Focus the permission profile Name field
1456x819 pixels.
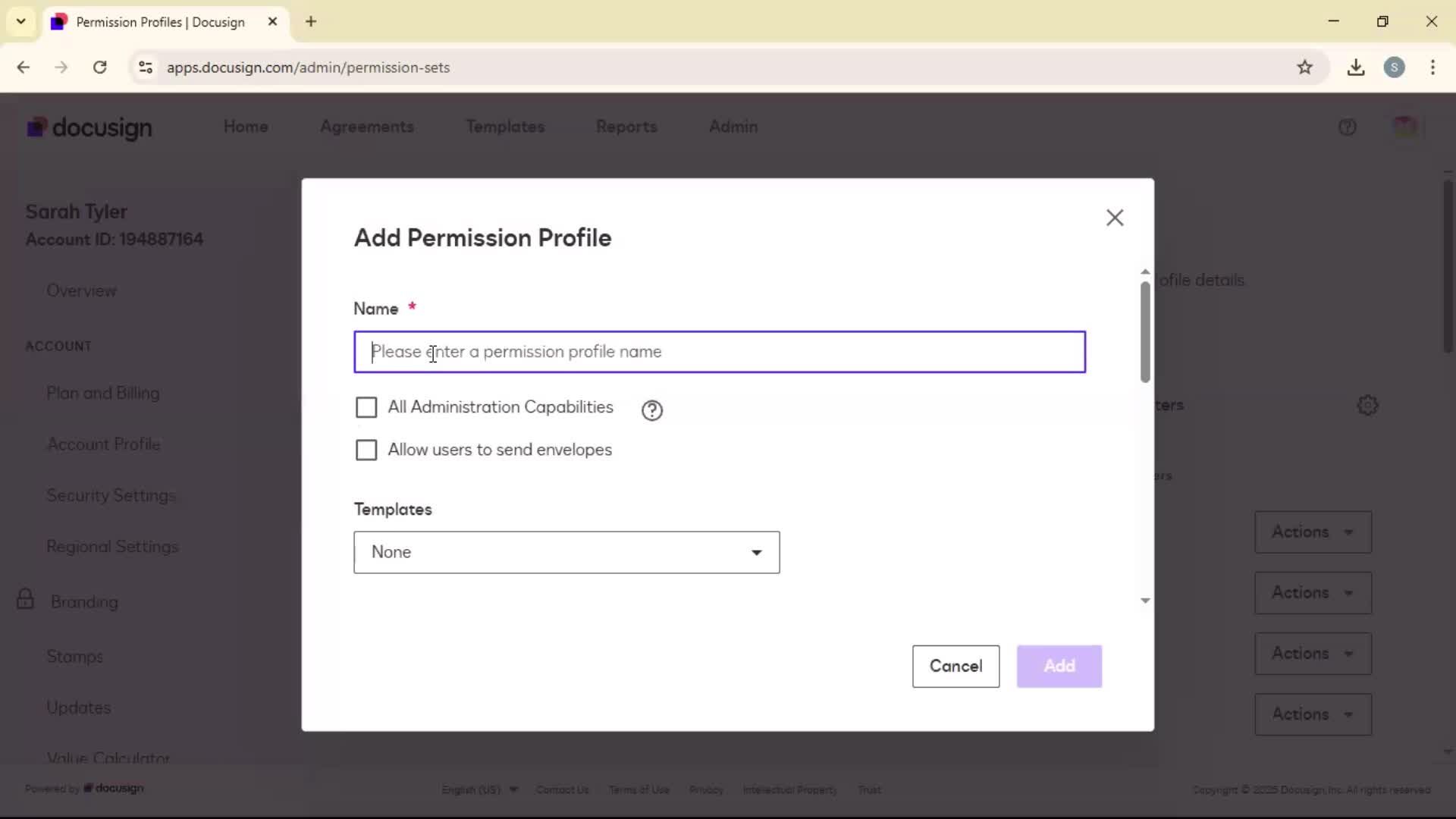coord(719,352)
